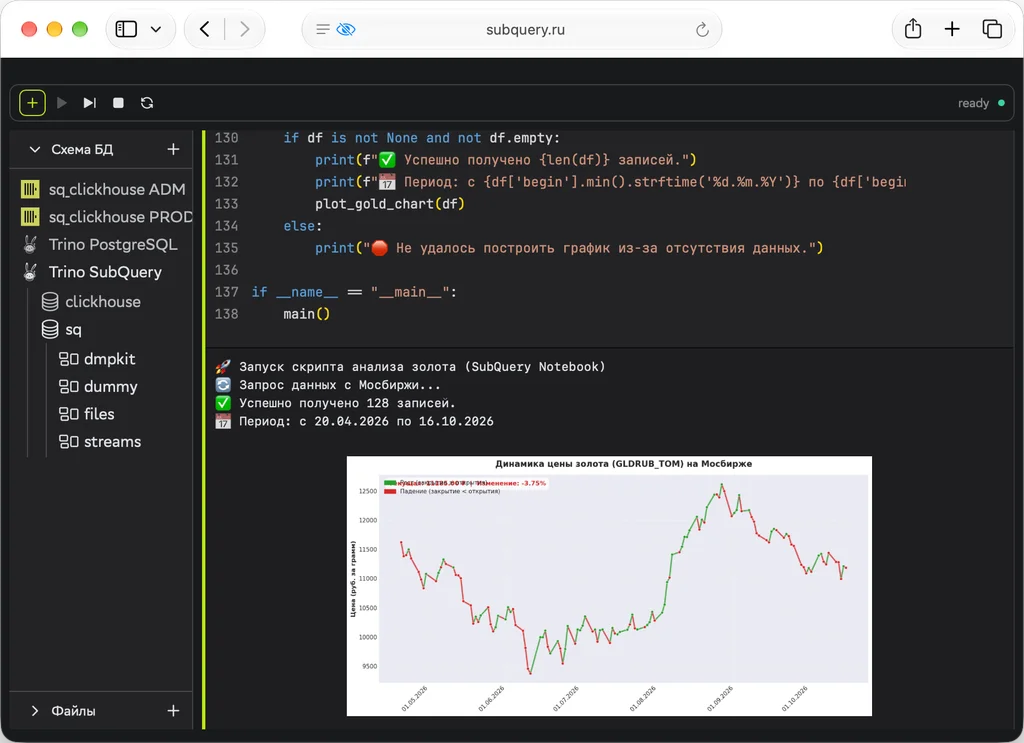This screenshot has width=1024, height=743.
Task: Open the clickhouse catalog
Action: pyautogui.click(x=103, y=302)
